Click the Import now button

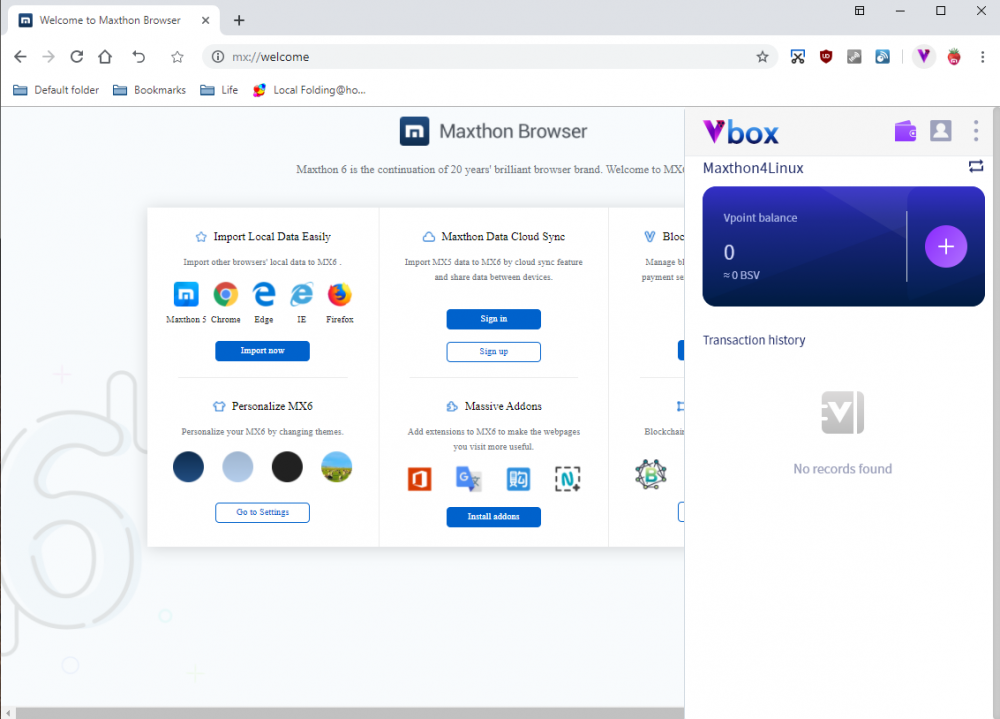[x=262, y=351]
